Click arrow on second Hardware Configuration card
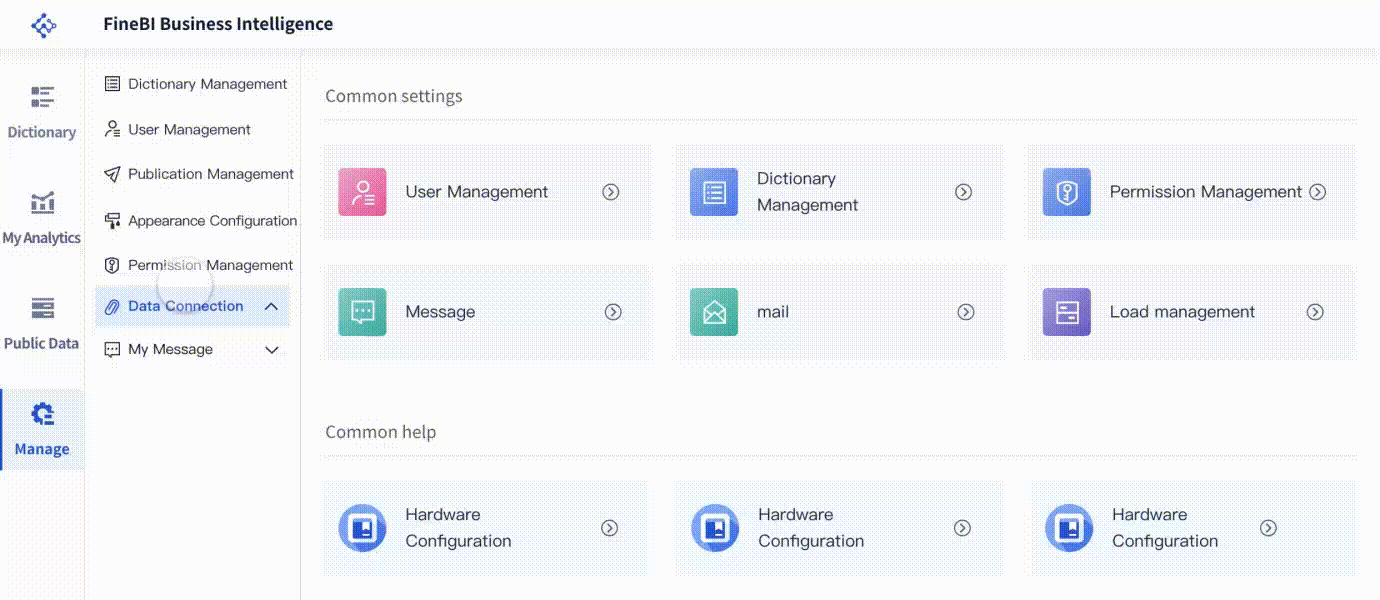The image size is (1380, 600). (x=962, y=528)
